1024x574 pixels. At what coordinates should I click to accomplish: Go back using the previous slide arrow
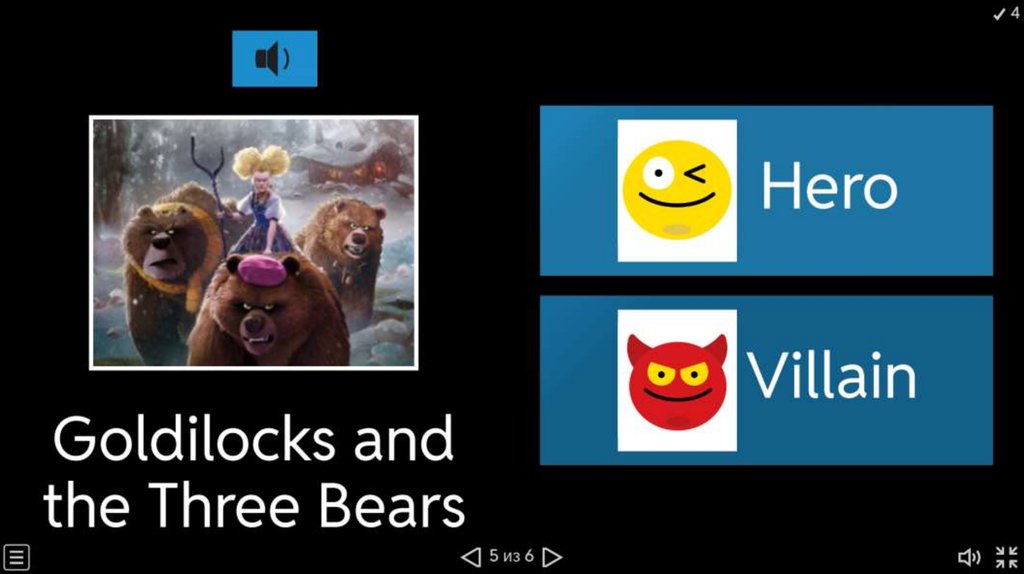point(471,557)
